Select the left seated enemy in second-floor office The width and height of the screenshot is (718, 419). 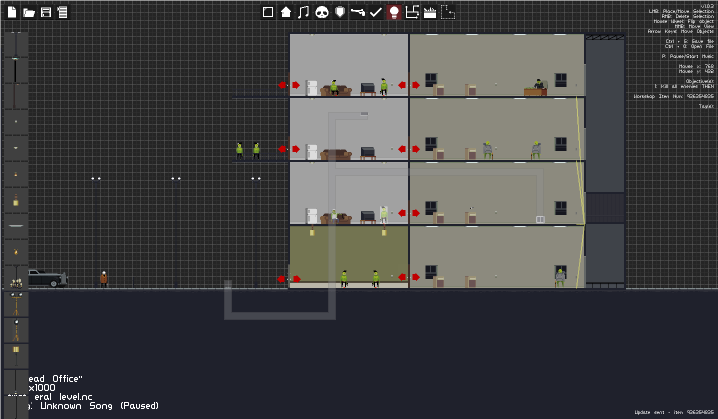click(x=488, y=150)
